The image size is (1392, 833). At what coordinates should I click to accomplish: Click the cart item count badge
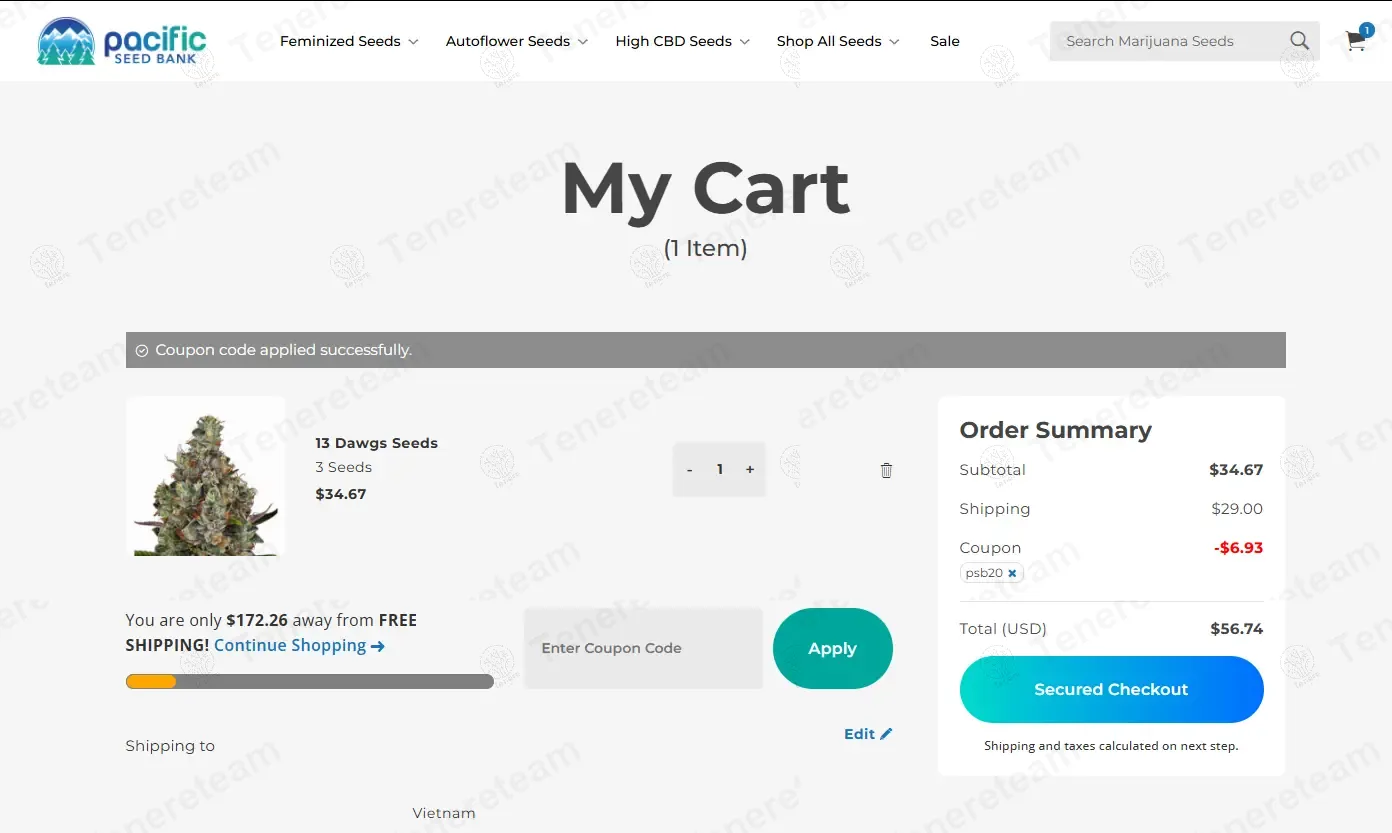tap(1367, 30)
